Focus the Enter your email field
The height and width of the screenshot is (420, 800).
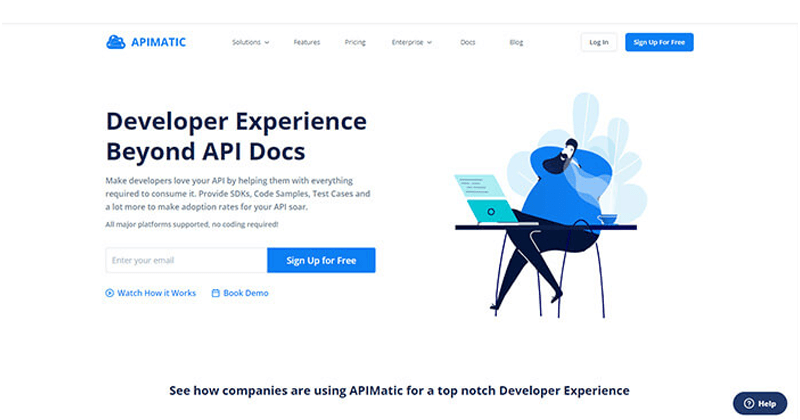pos(186,260)
